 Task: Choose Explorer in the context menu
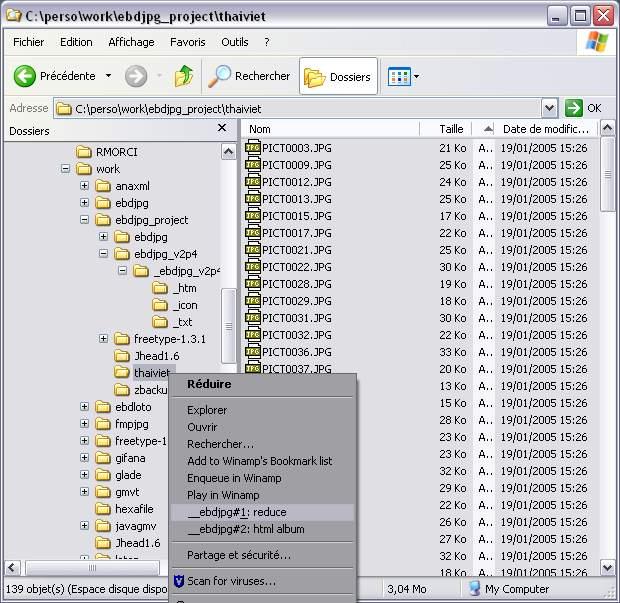click(x=263, y=410)
